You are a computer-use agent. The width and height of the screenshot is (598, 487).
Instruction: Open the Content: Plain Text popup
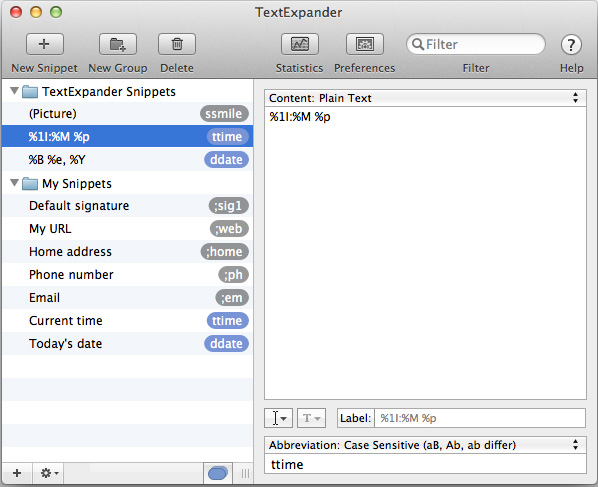tap(425, 98)
